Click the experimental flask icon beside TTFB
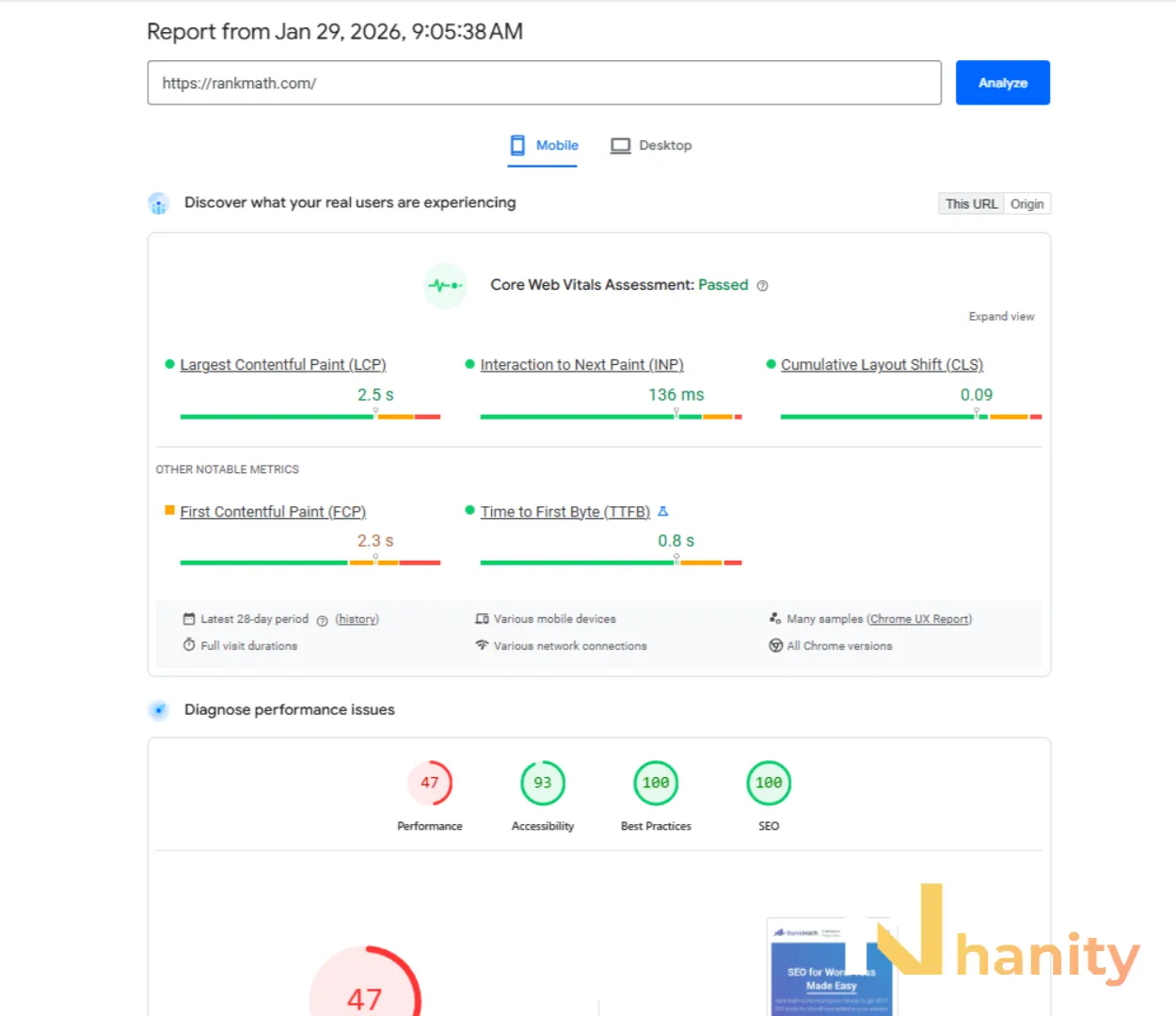 coord(663,511)
